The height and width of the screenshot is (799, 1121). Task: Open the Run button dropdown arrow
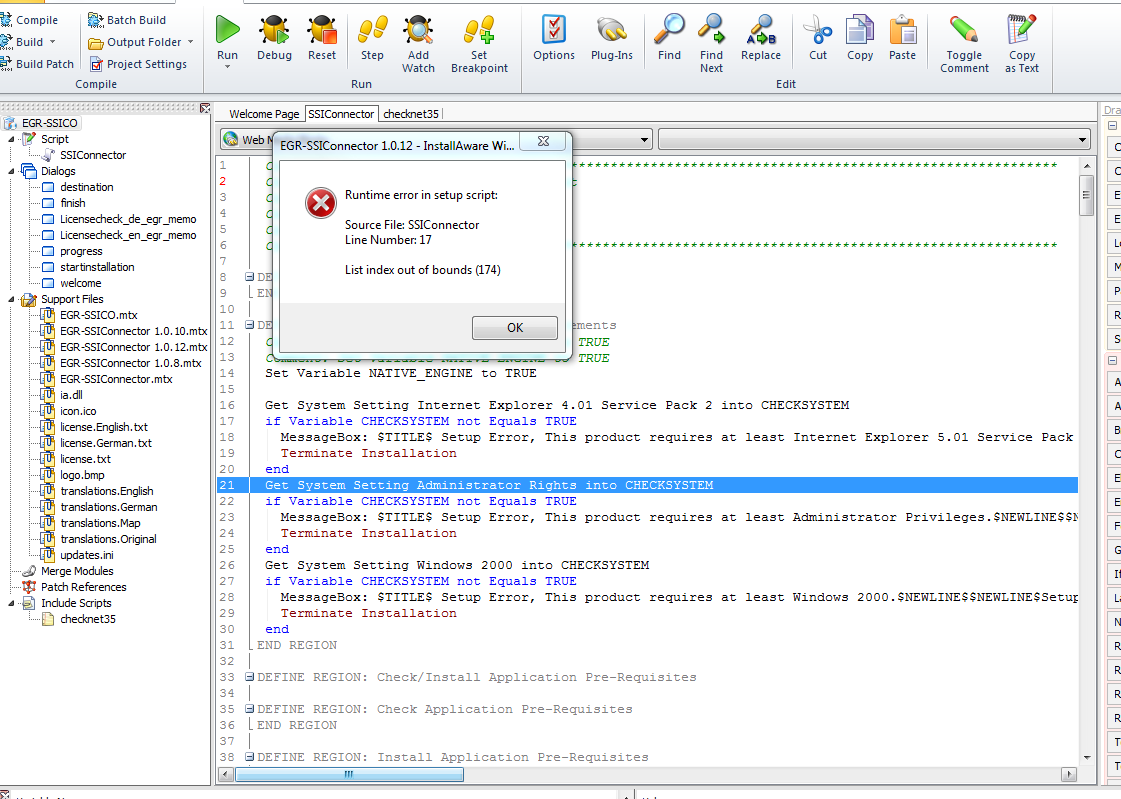click(x=227, y=67)
